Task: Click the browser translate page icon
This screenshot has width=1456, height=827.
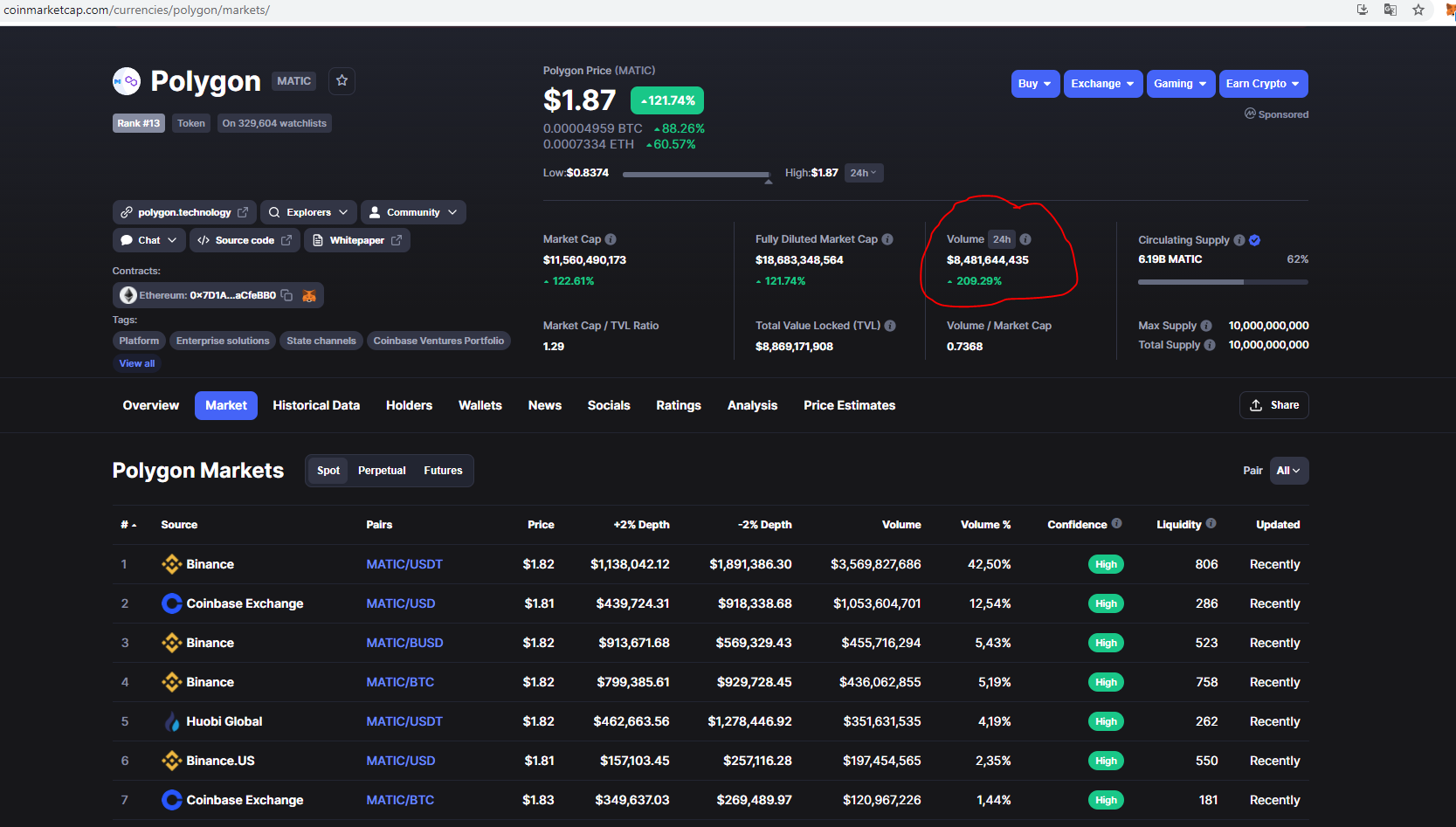Action: [x=1390, y=10]
